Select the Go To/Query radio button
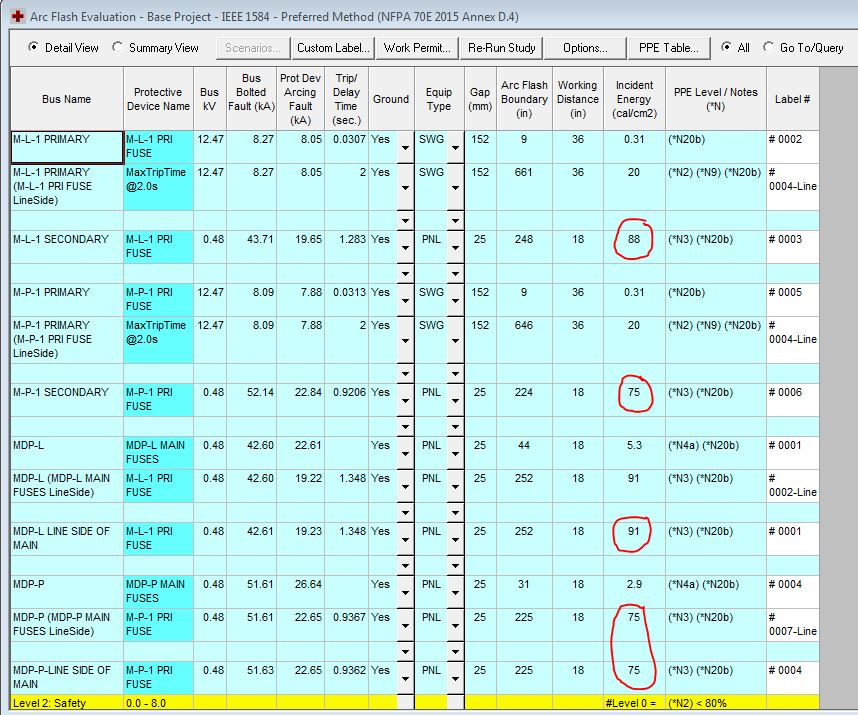This screenshot has width=858, height=715. [768, 47]
